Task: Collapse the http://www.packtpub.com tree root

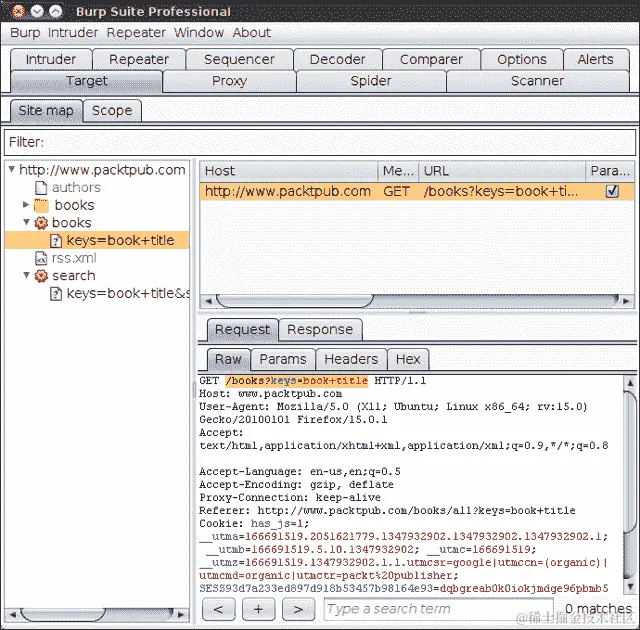Action: coord(12,169)
